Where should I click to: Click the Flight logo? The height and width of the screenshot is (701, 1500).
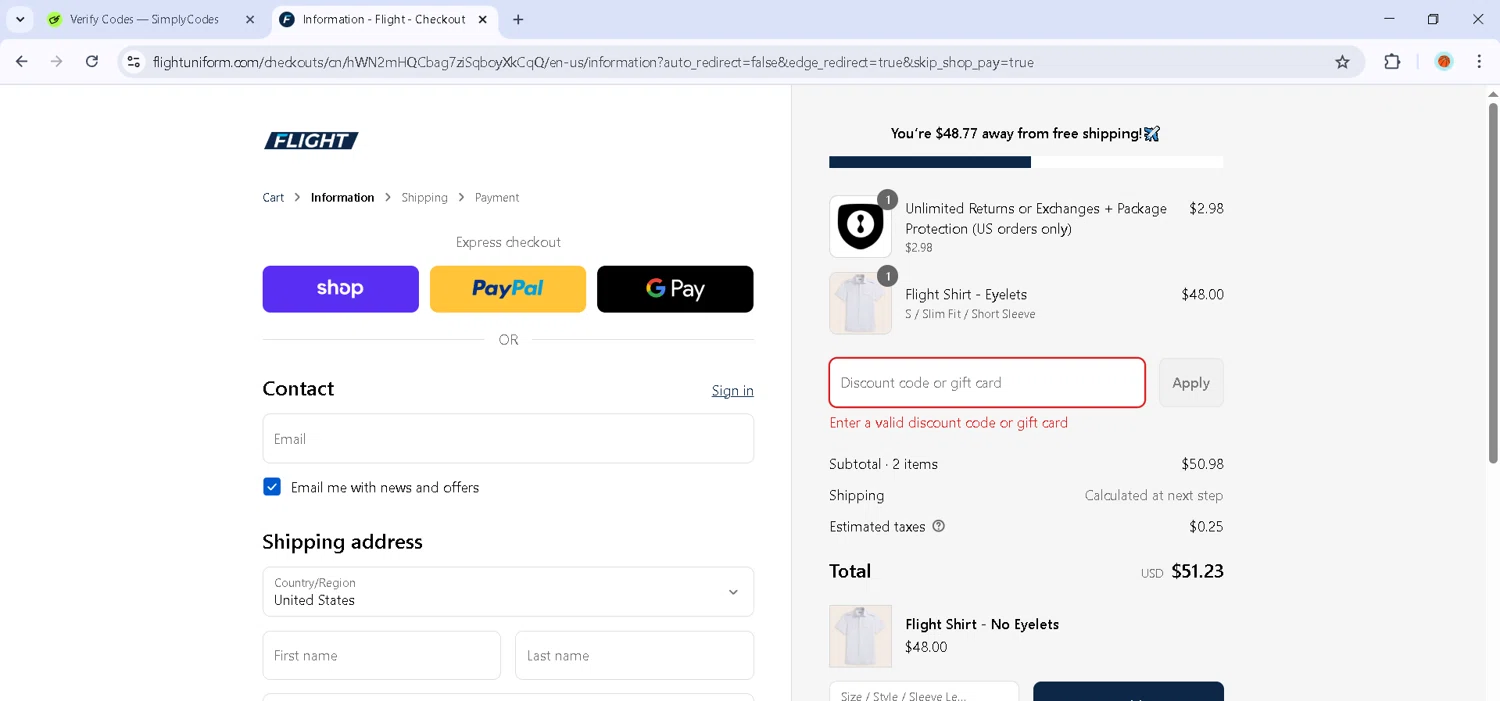coord(311,141)
